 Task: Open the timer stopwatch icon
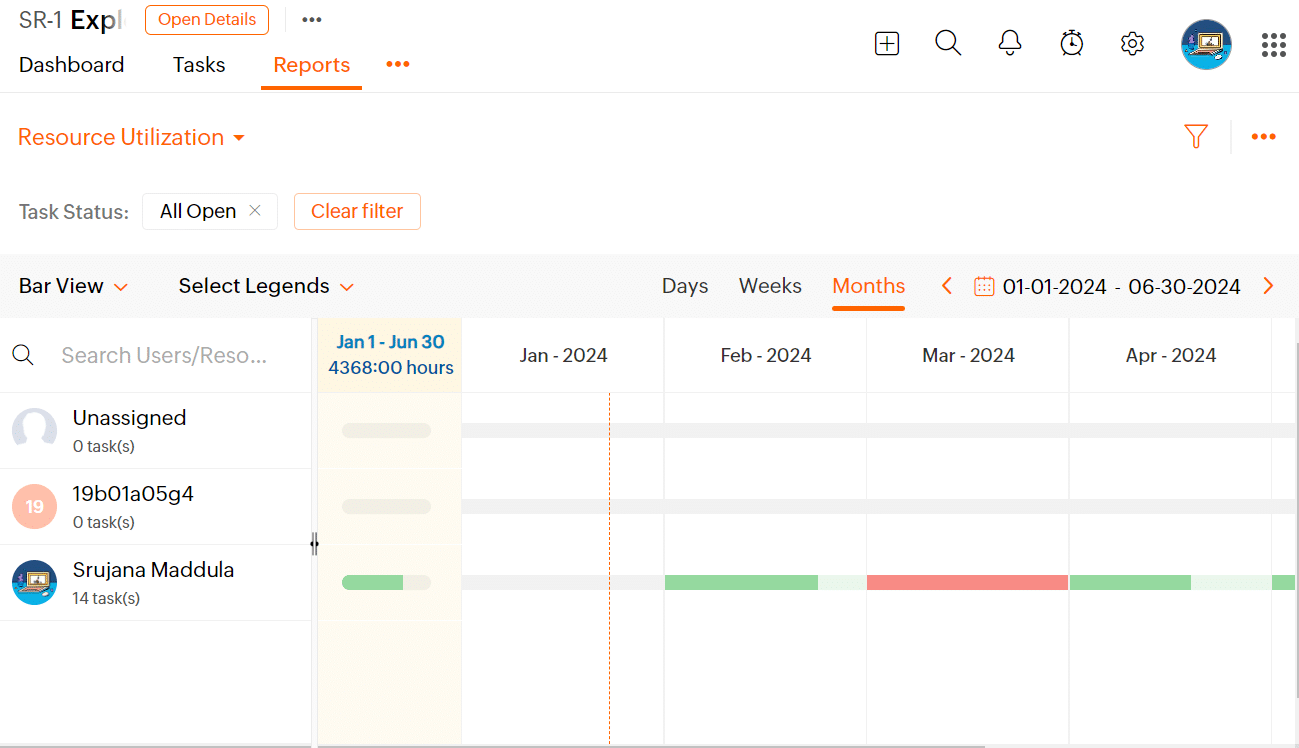pyautogui.click(x=1072, y=43)
